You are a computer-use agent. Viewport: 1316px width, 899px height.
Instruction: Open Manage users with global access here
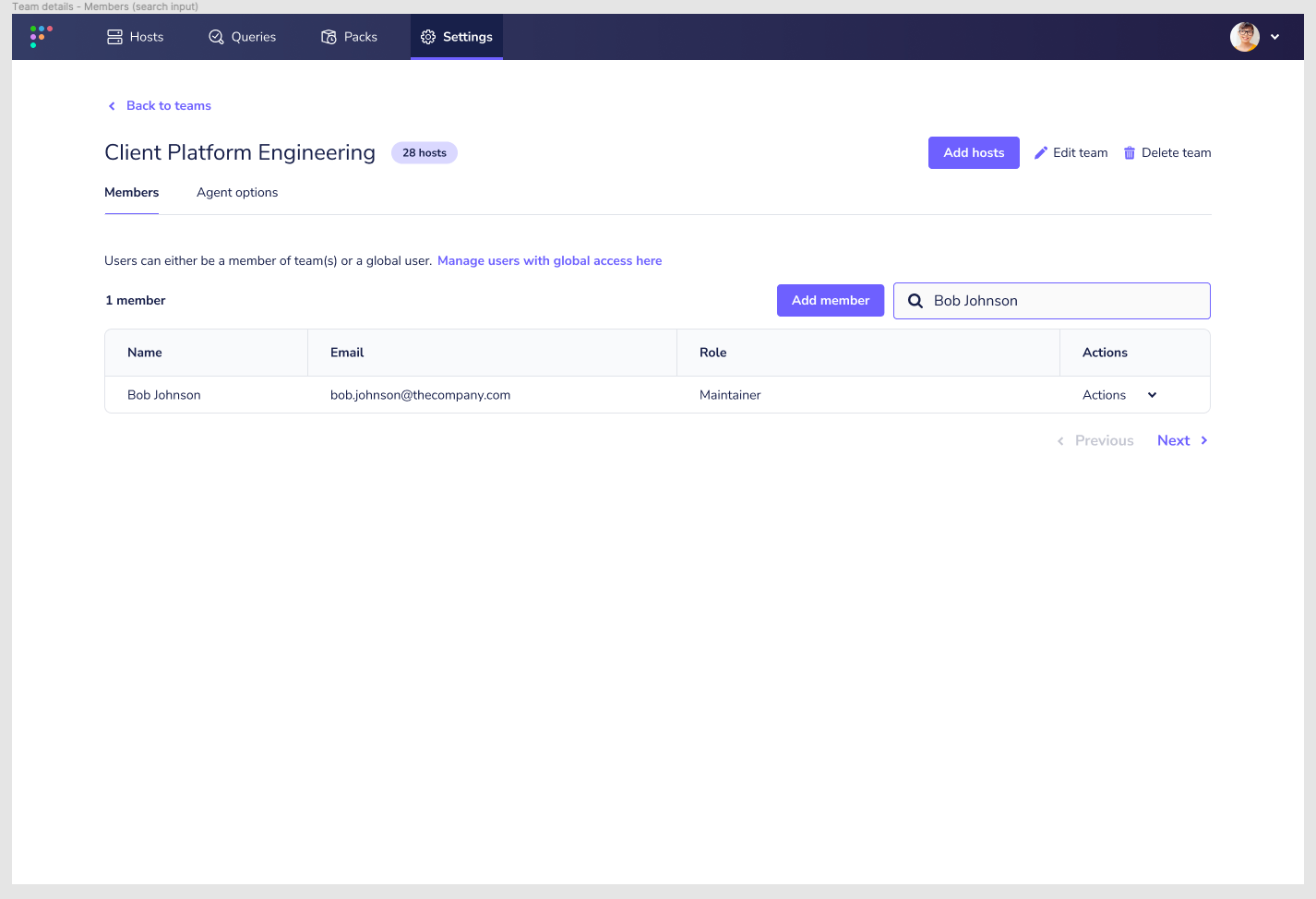click(549, 260)
